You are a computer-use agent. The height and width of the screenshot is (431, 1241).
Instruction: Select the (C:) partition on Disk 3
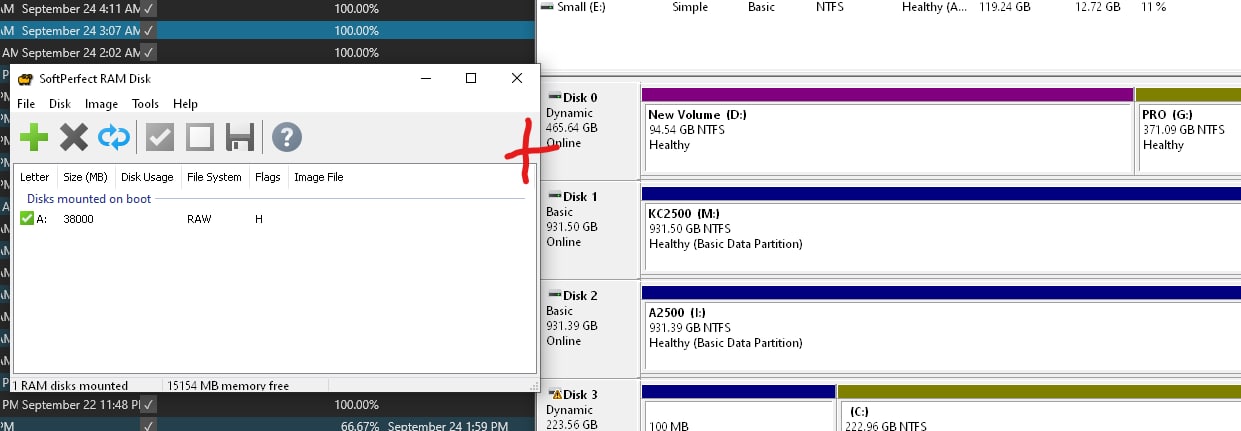click(x=1039, y=408)
